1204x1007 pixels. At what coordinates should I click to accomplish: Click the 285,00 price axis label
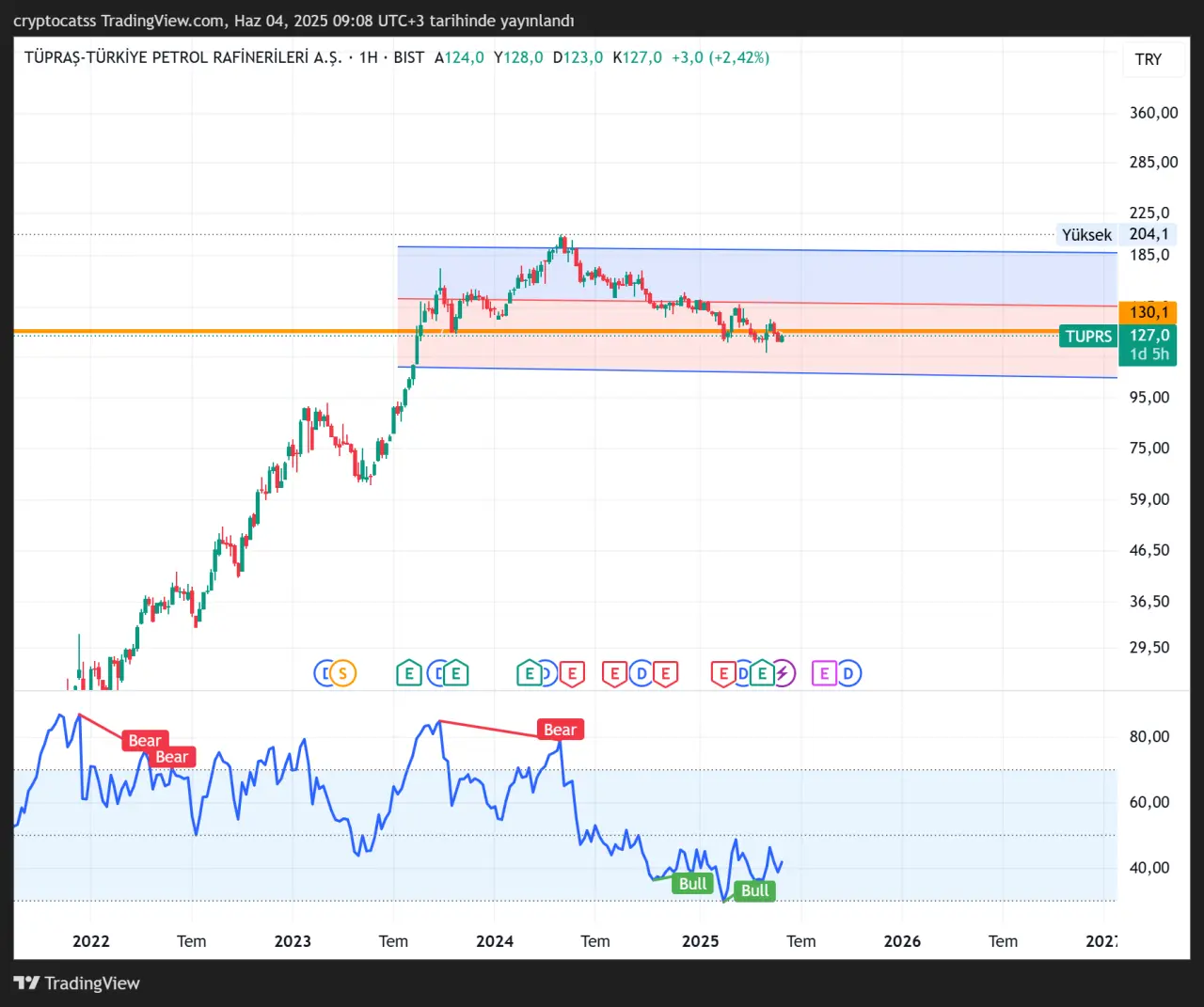point(1153,162)
